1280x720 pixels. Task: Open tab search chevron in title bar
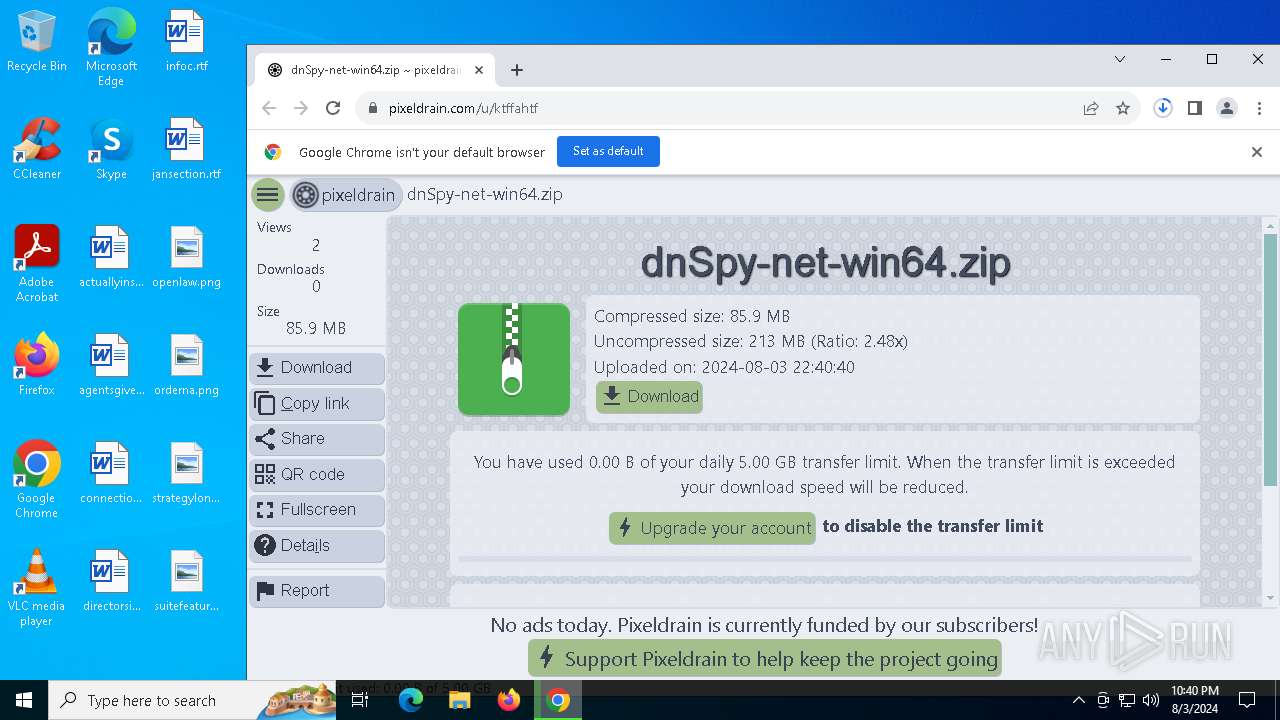point(1120,59)
